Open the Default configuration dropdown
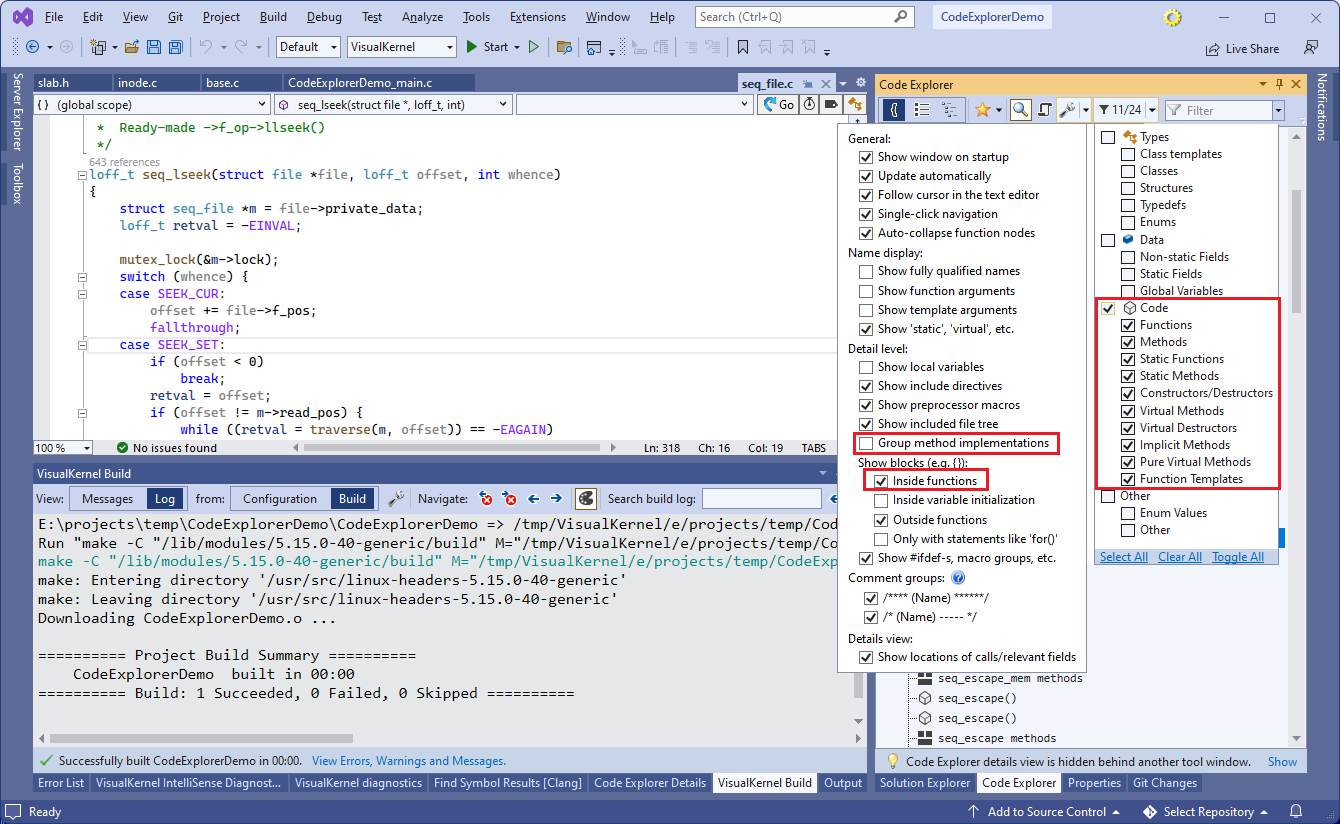1340x824 pixels. point(309,47)
